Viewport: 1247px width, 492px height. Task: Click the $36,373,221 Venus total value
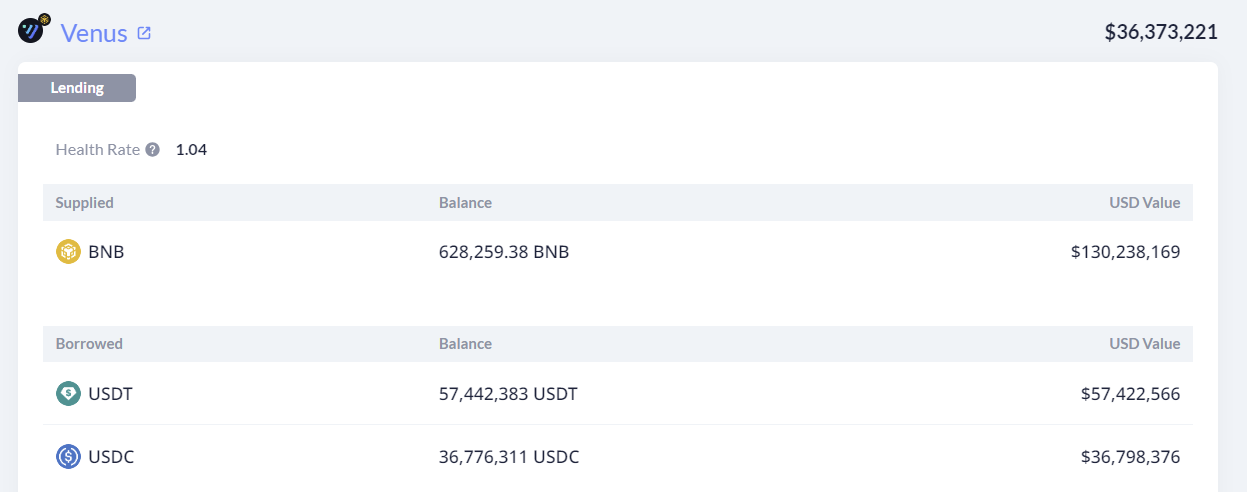tap(1160, 32)
